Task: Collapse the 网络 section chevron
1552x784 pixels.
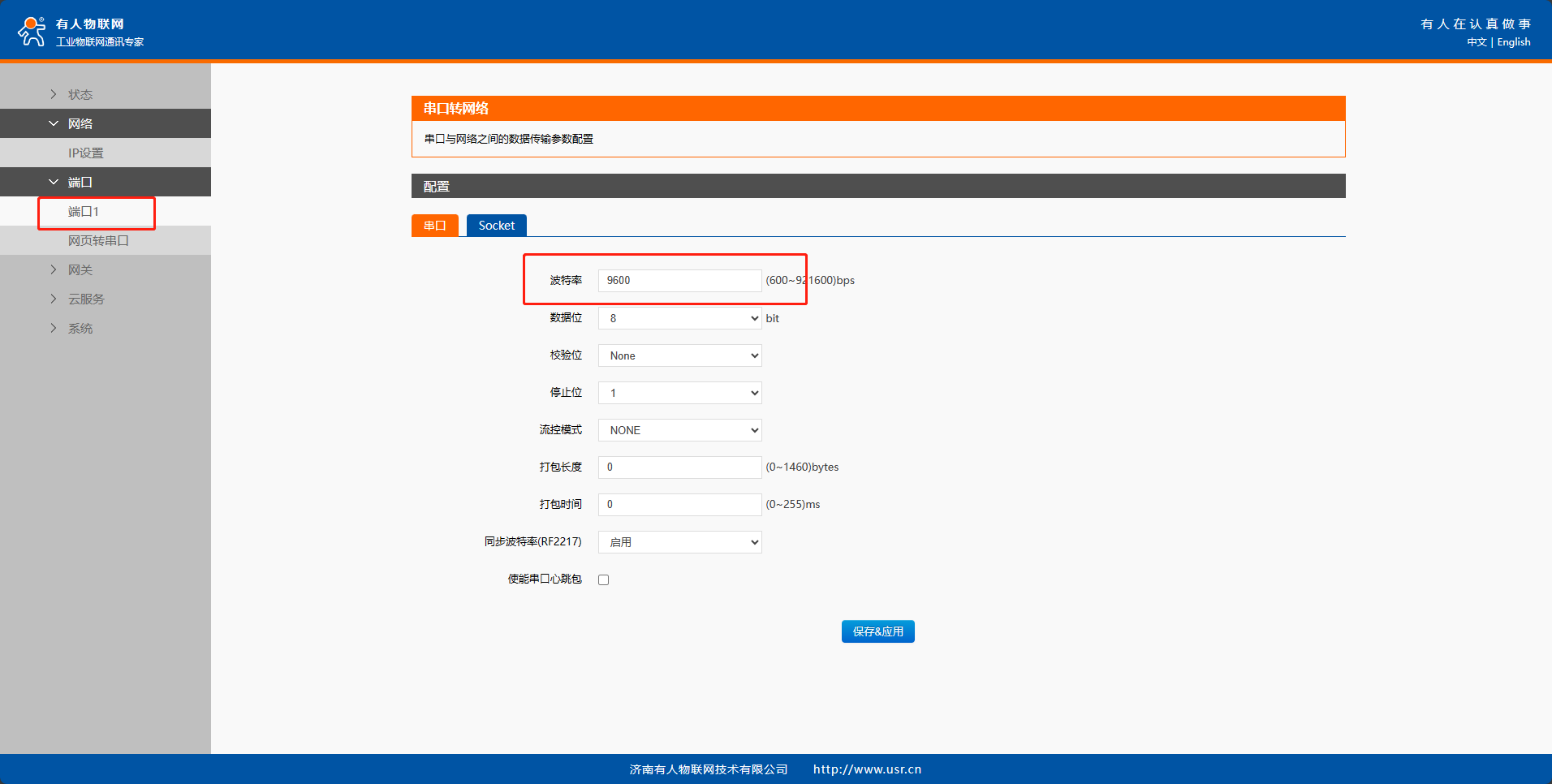Action: coord(54,123)
